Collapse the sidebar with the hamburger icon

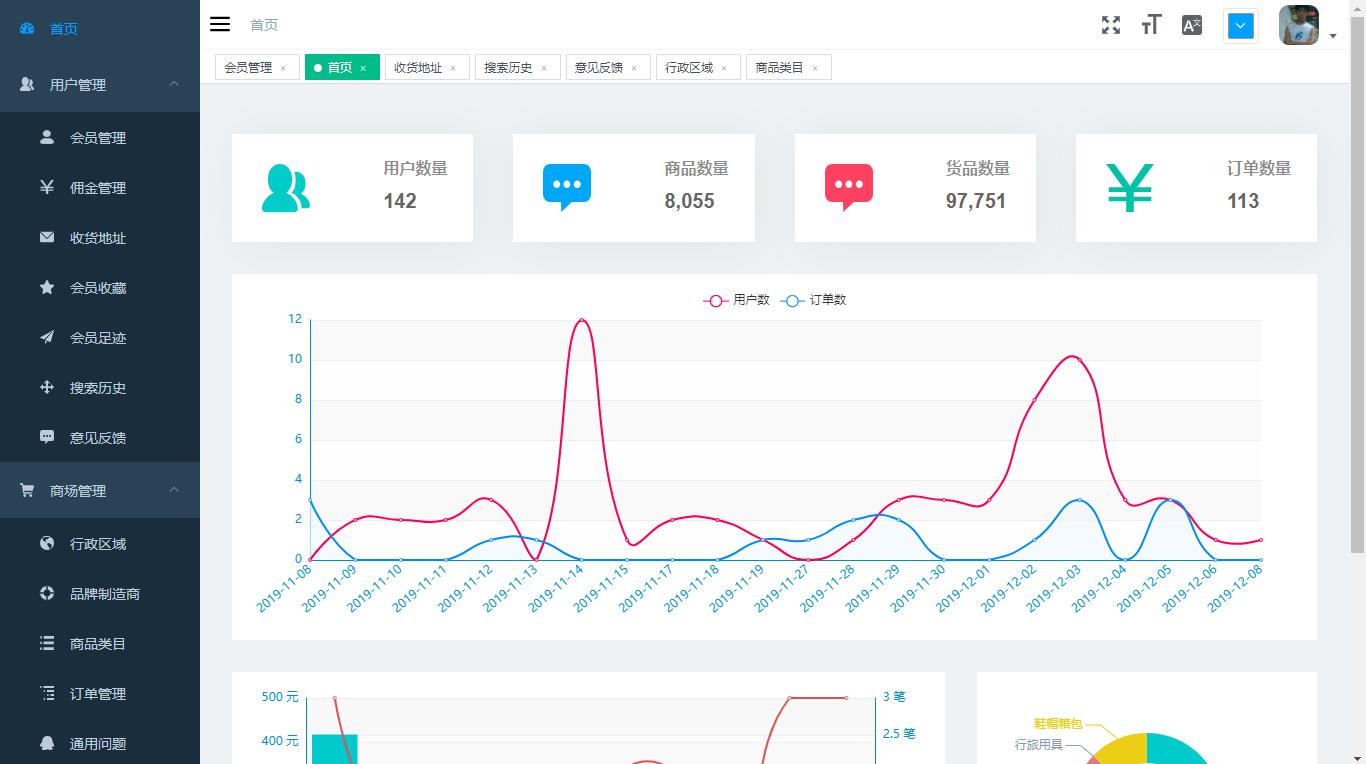coord(219,24)
